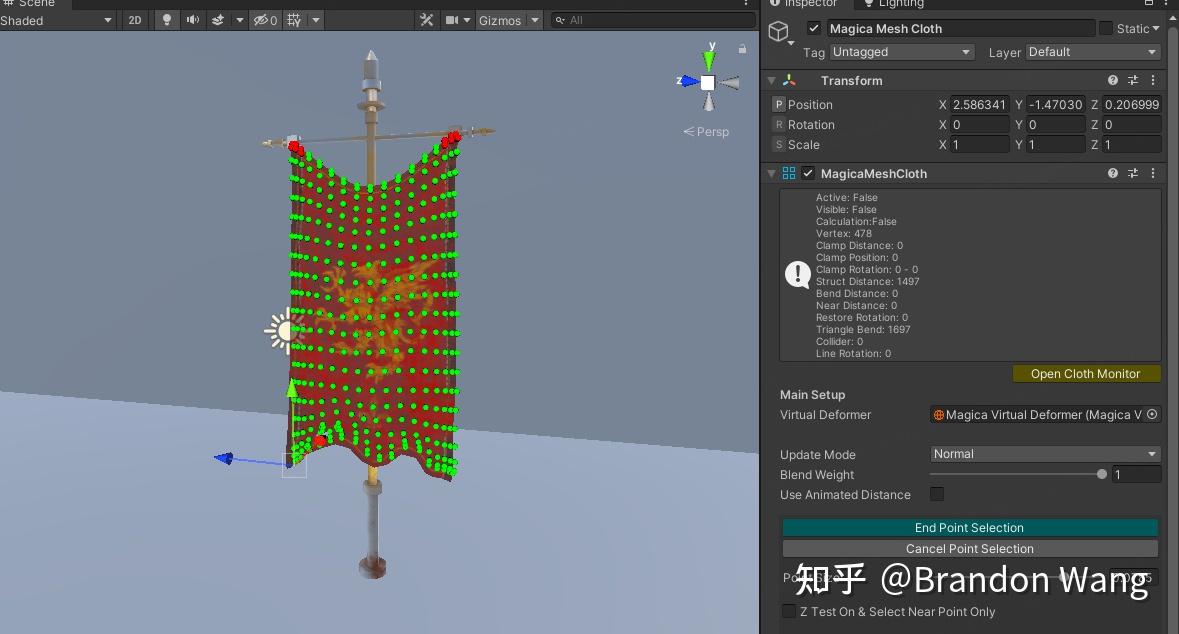Click the Blend Weight slider handle
This screenshot has width=1179, height=634.
(x=1102, y=475)
